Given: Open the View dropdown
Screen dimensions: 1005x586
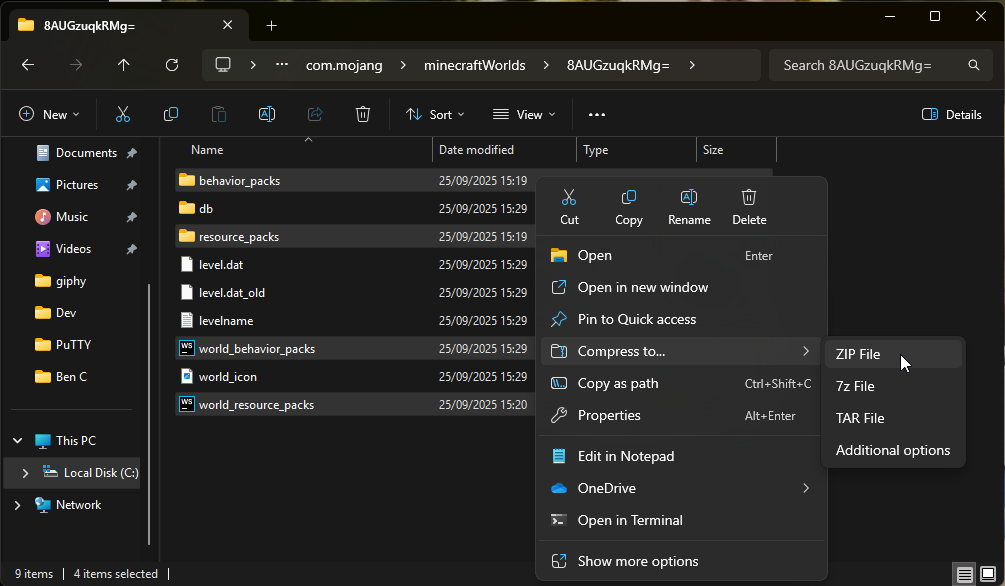Looking at the screenshot, I should (x=524, y=115).
